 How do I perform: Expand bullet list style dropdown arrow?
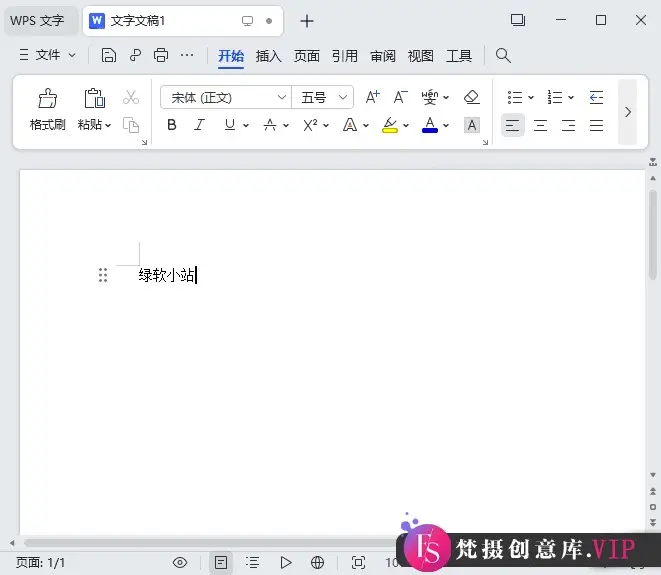531,97
